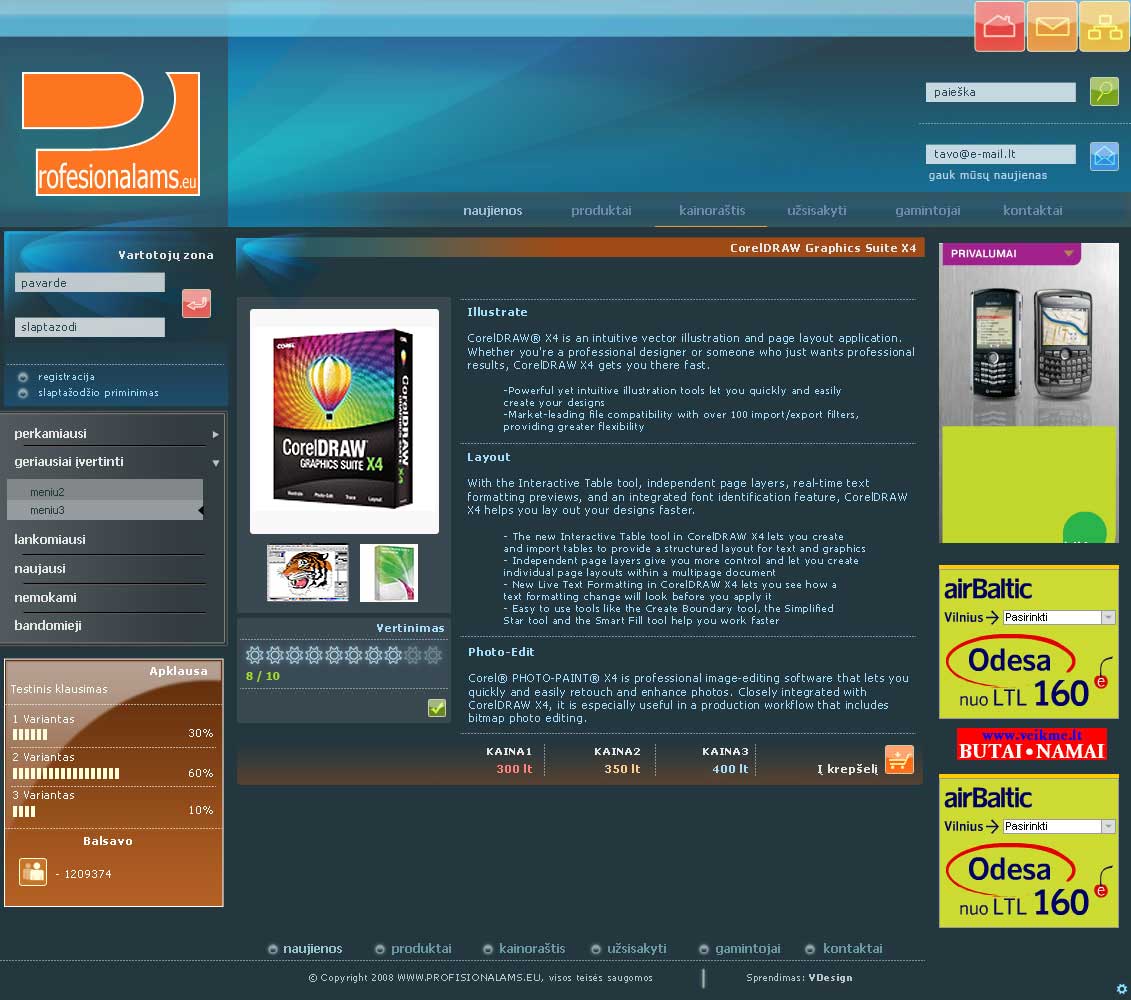
Task: Click the 2 Variantas poll bar
Action: tap(66, 773)
